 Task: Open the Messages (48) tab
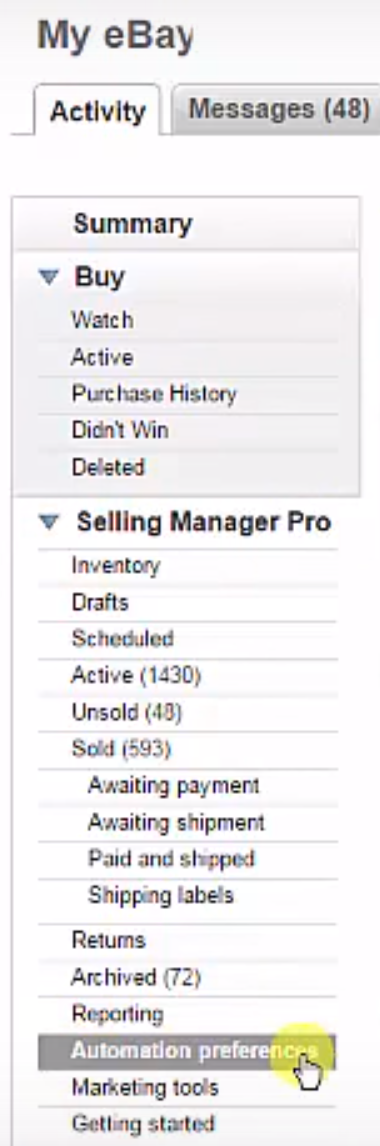[278, 110]
